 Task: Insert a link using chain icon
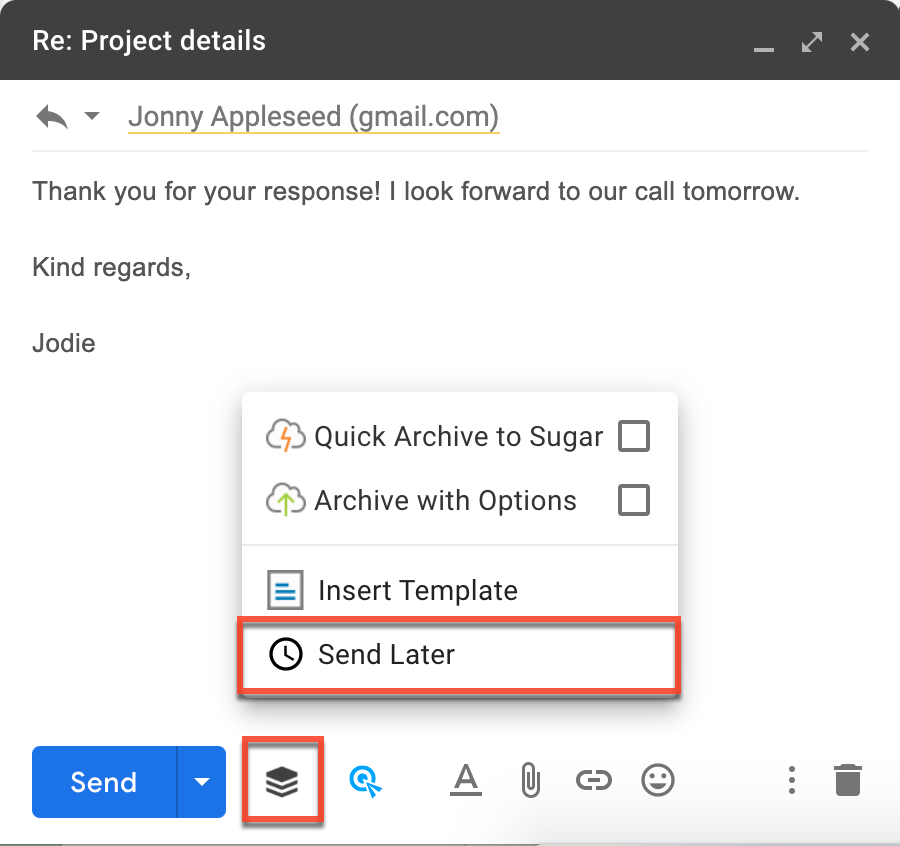coord(594,780)
